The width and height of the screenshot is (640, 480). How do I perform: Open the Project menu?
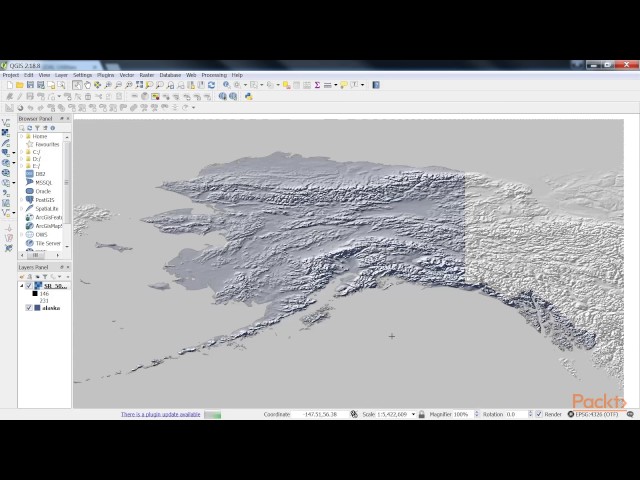pyautogui.click(x=11, y=75)
